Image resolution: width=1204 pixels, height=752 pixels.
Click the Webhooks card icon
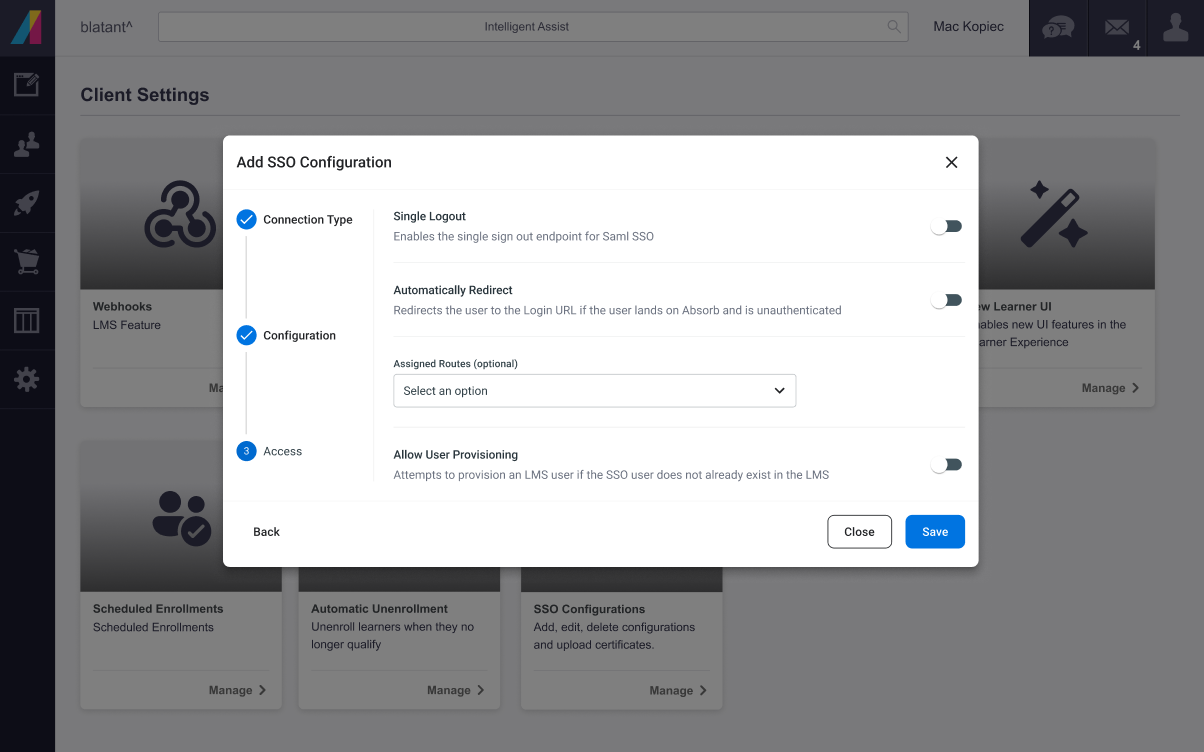click(181, 214)
